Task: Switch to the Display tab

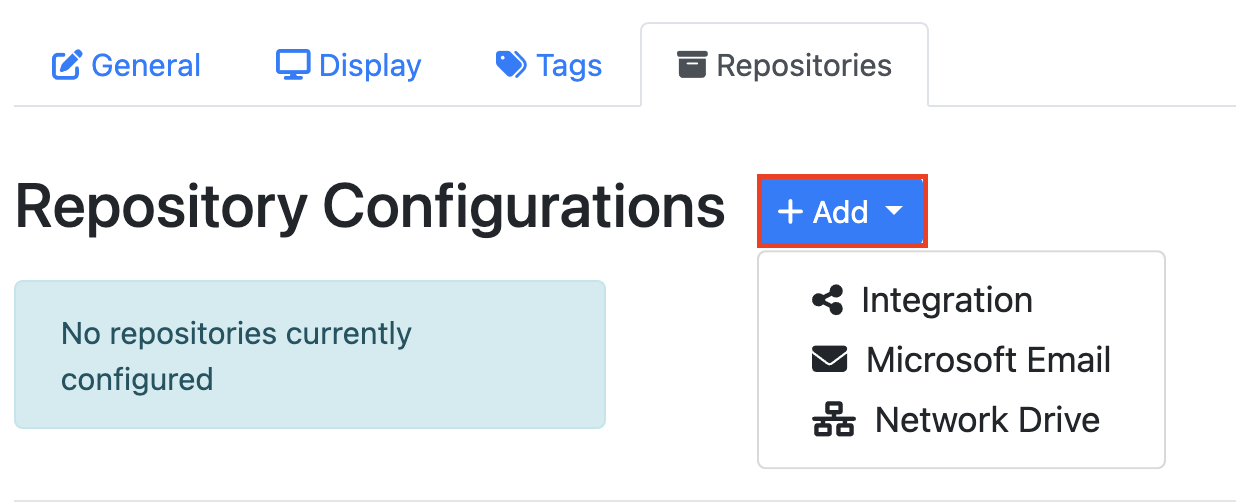Action: click(370, 66)
